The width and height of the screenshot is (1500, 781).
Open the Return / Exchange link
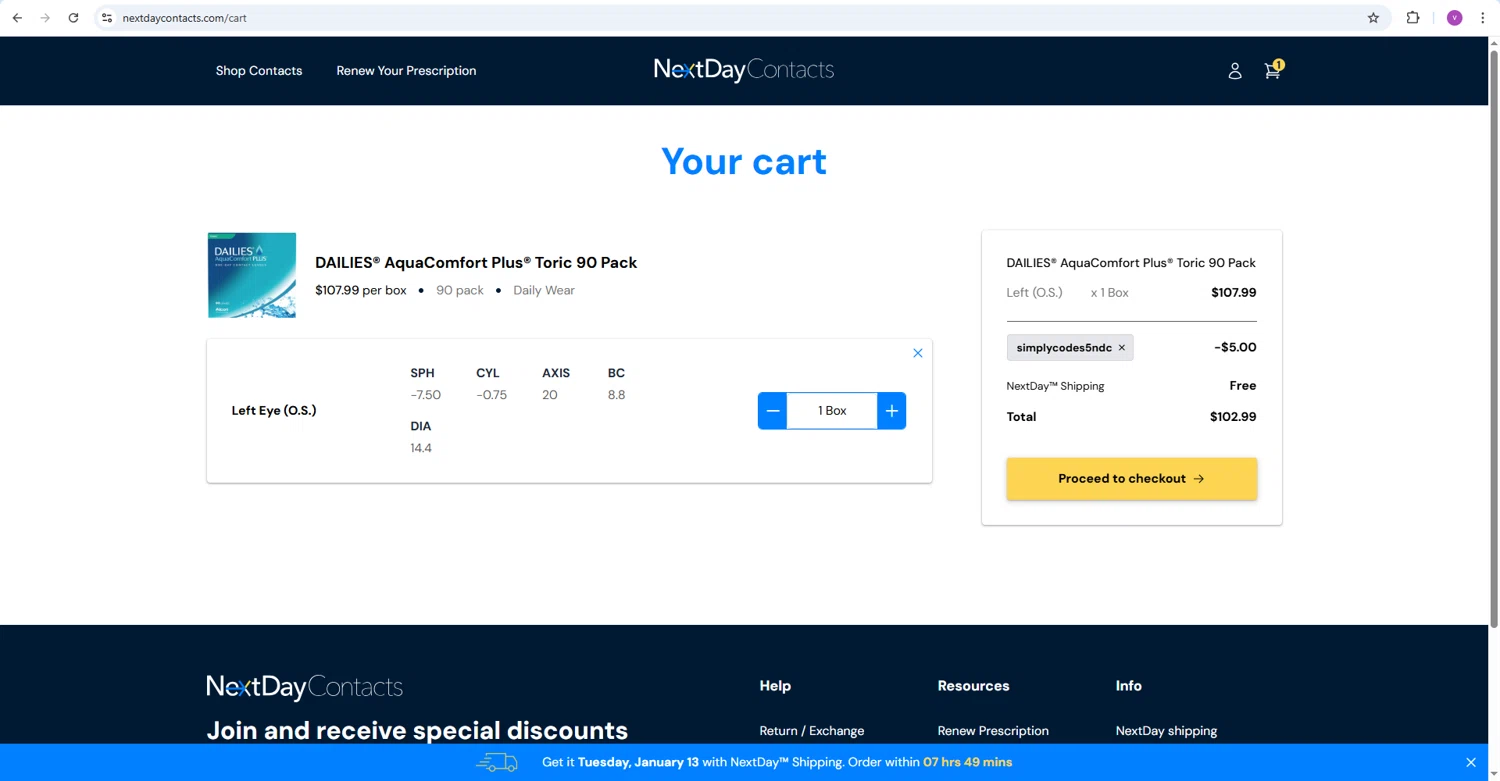click(x=811, y=731)
